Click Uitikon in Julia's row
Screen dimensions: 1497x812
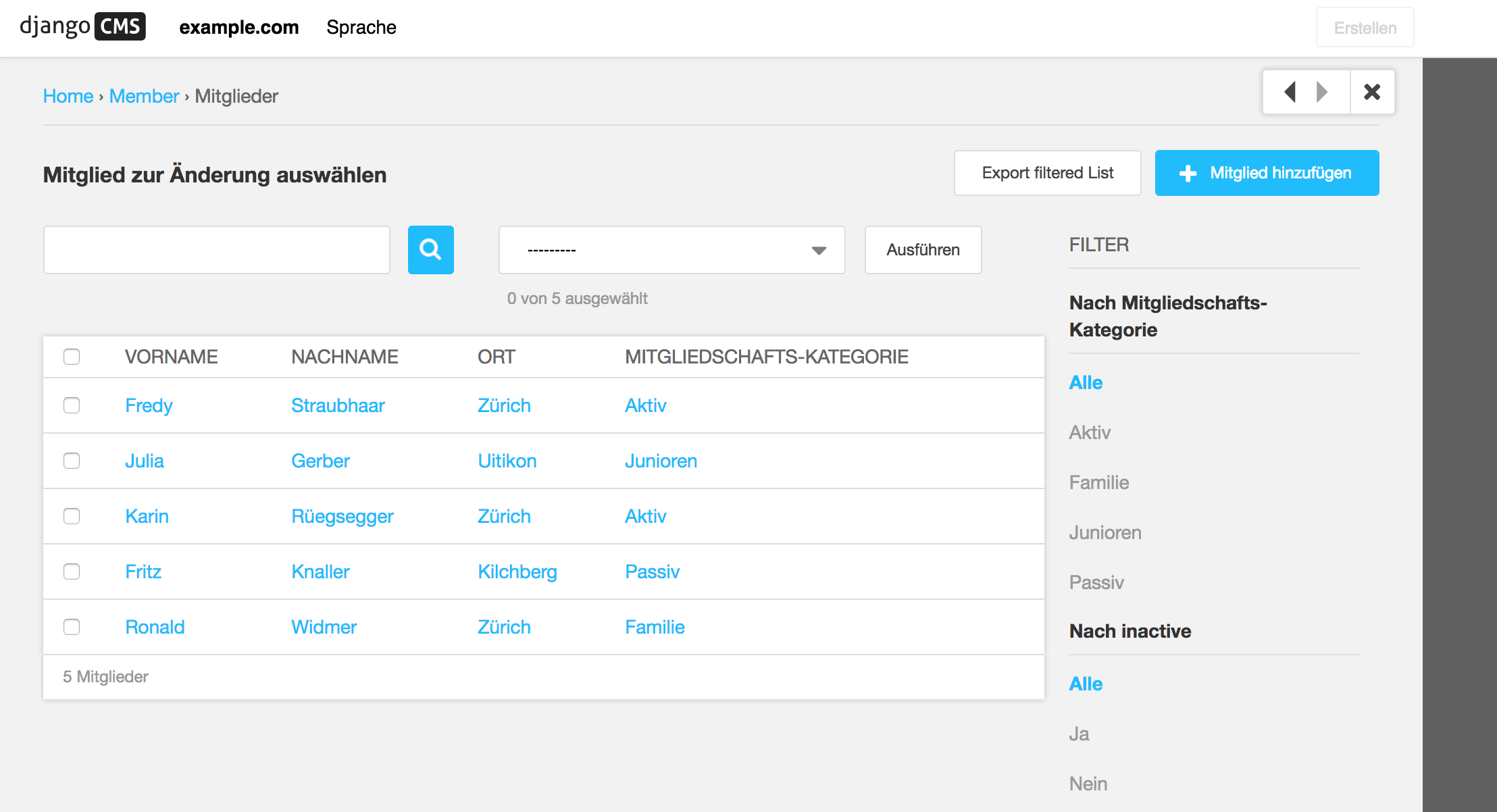tap(507, 461)
